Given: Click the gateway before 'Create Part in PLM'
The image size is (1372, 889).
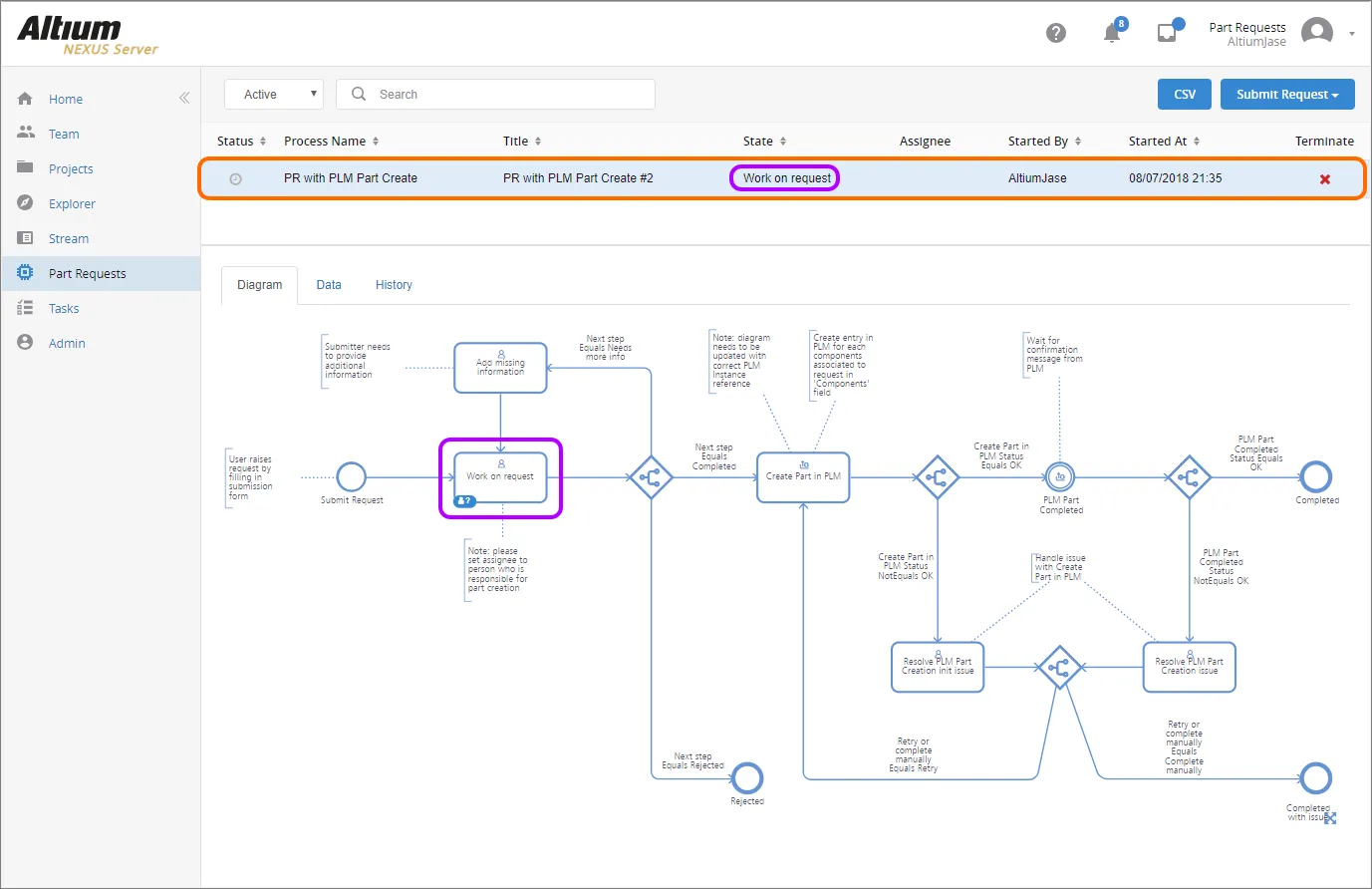Looking at the screenshot, I should coord(651,477).
